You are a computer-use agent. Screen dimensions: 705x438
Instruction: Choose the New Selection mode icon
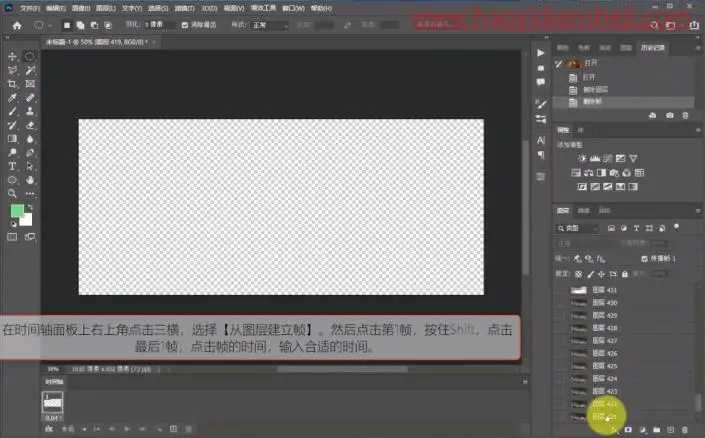[x=67, y=25]
